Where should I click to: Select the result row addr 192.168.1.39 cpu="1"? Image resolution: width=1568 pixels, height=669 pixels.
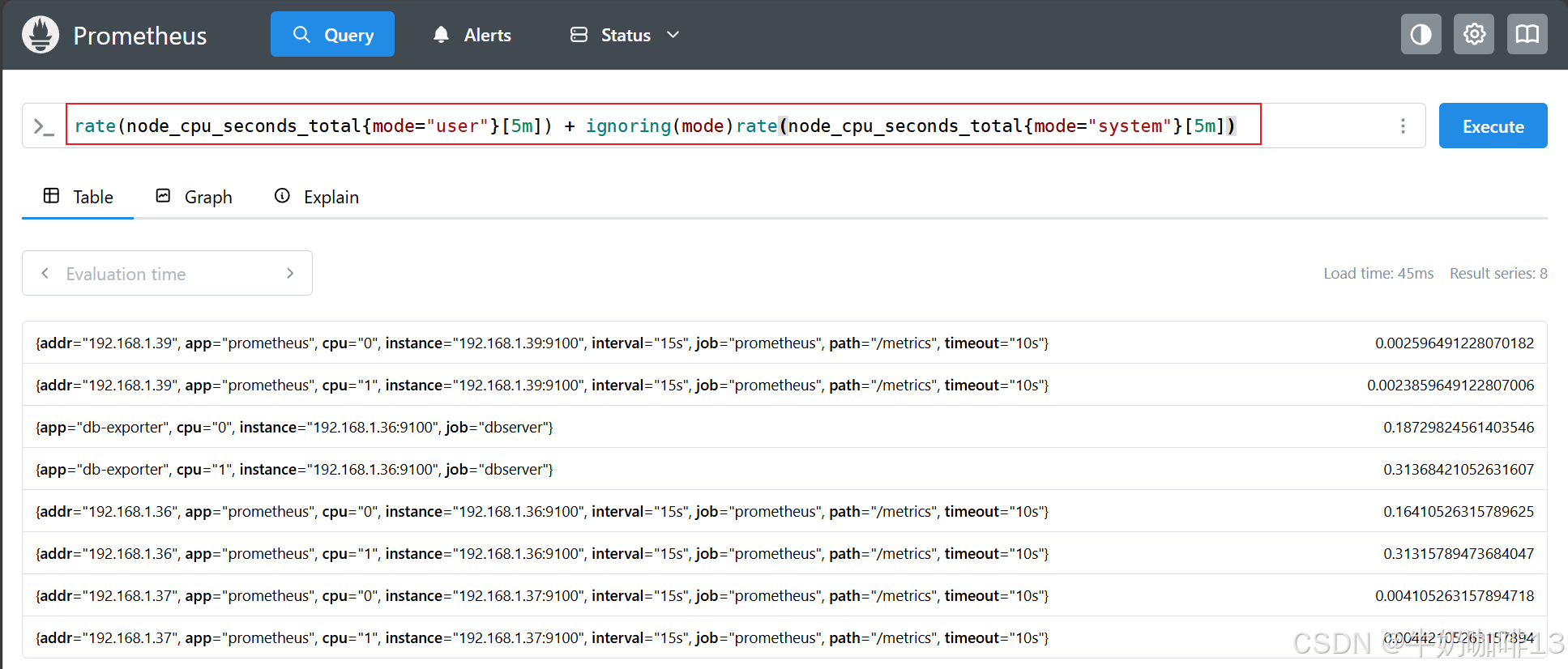784,385
